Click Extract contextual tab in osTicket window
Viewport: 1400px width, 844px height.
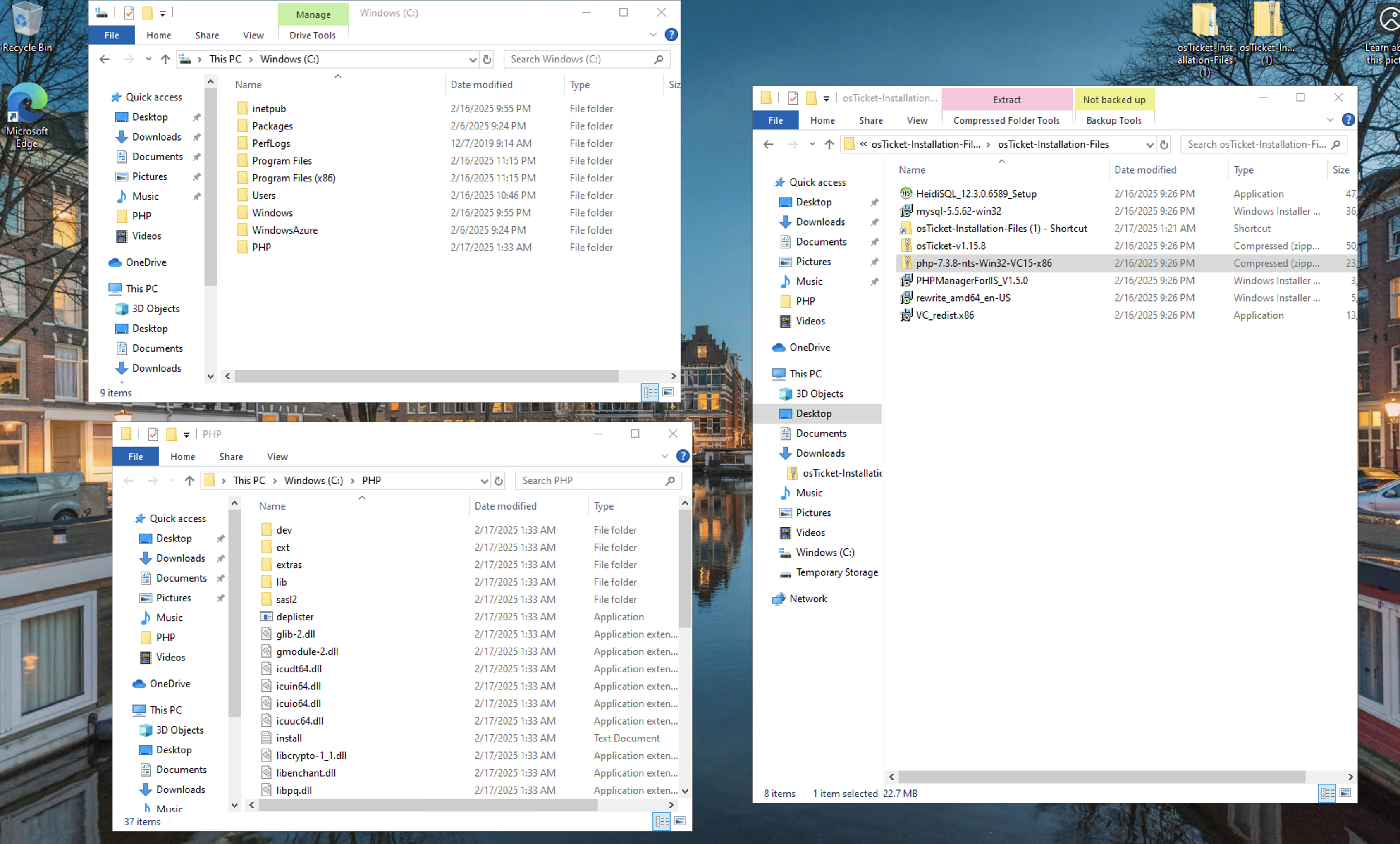pyautogui.click(x=1006, y=99)
